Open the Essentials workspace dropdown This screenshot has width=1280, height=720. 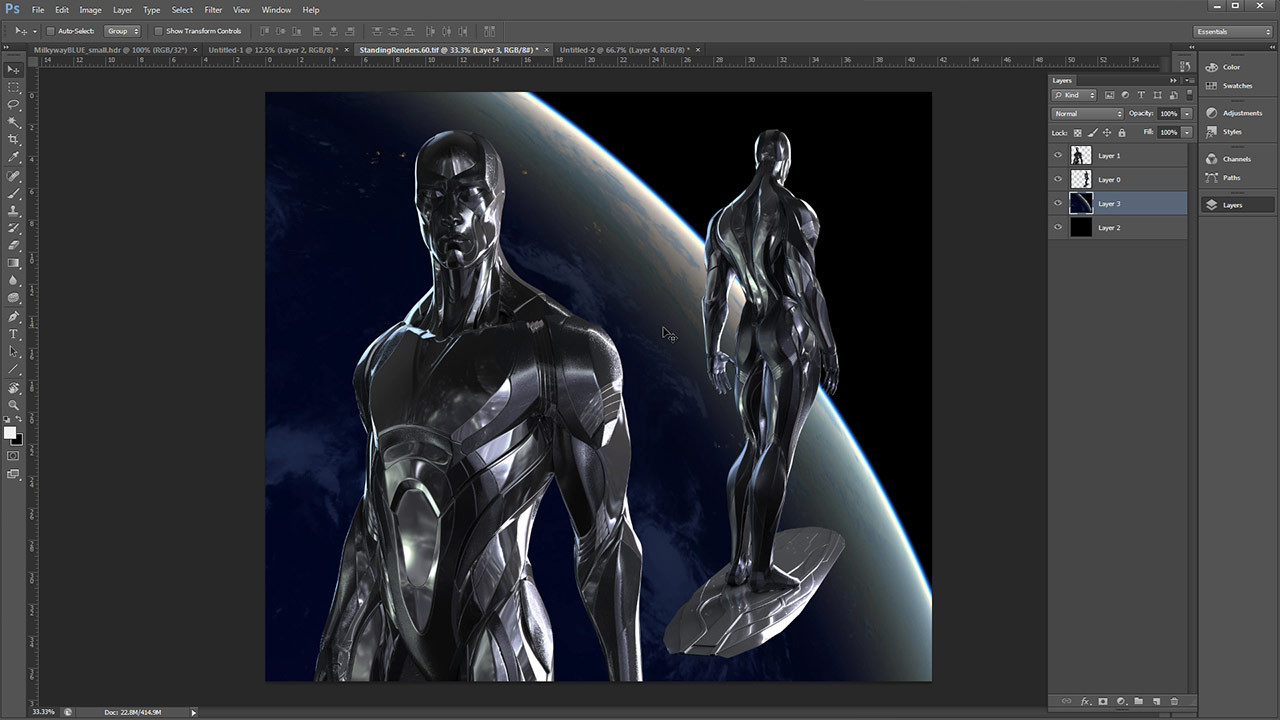point(1234,31)
